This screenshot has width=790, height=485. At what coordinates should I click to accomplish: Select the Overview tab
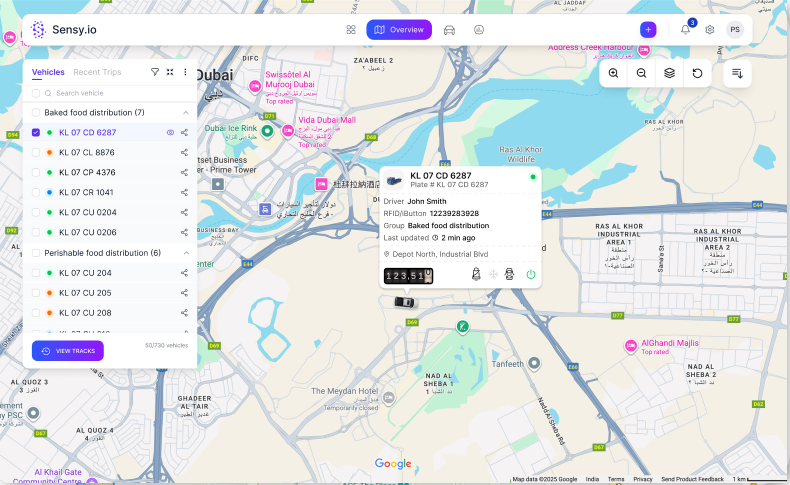pos(399,30)
